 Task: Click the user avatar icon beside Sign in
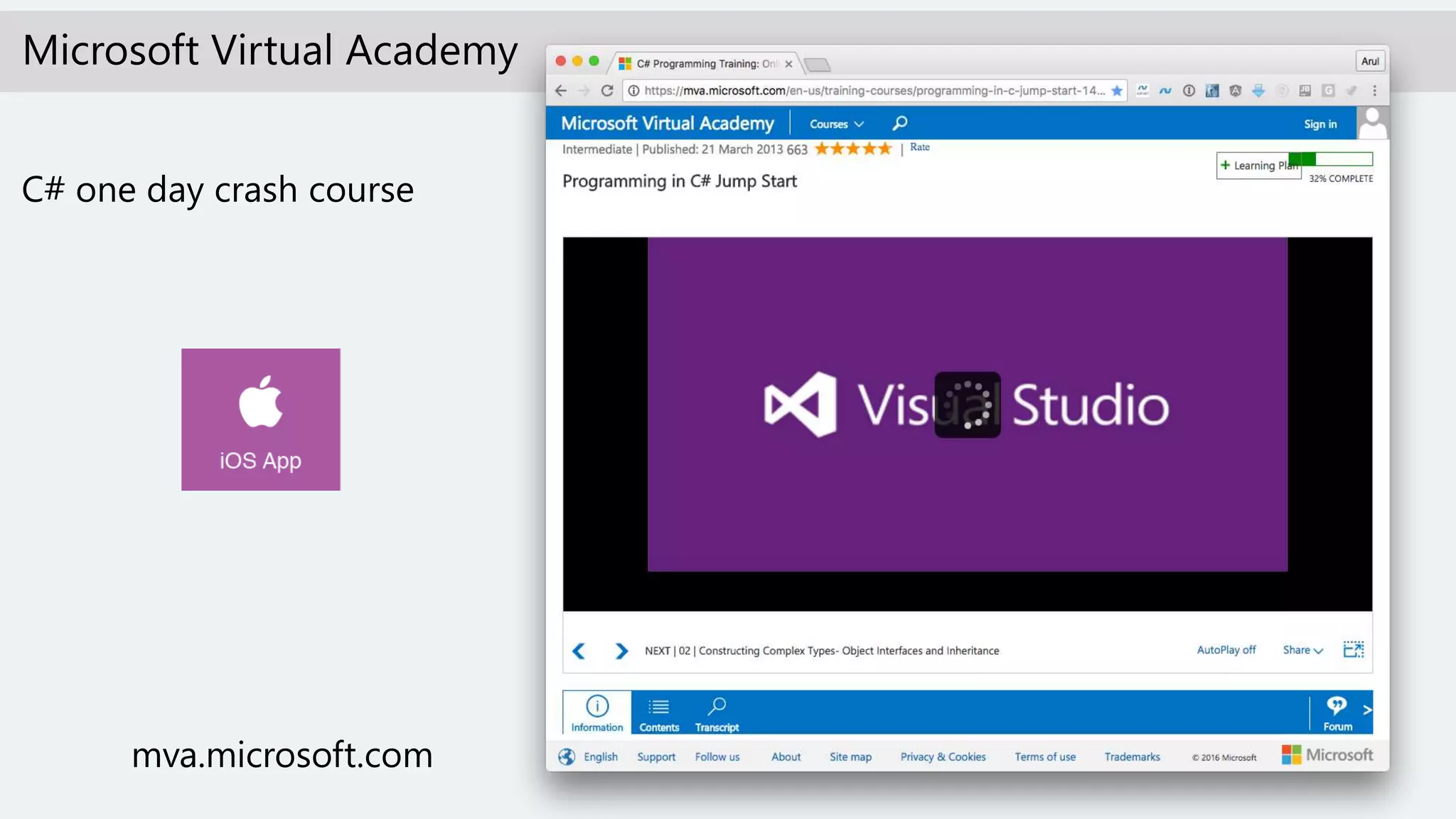[1373, 123]
